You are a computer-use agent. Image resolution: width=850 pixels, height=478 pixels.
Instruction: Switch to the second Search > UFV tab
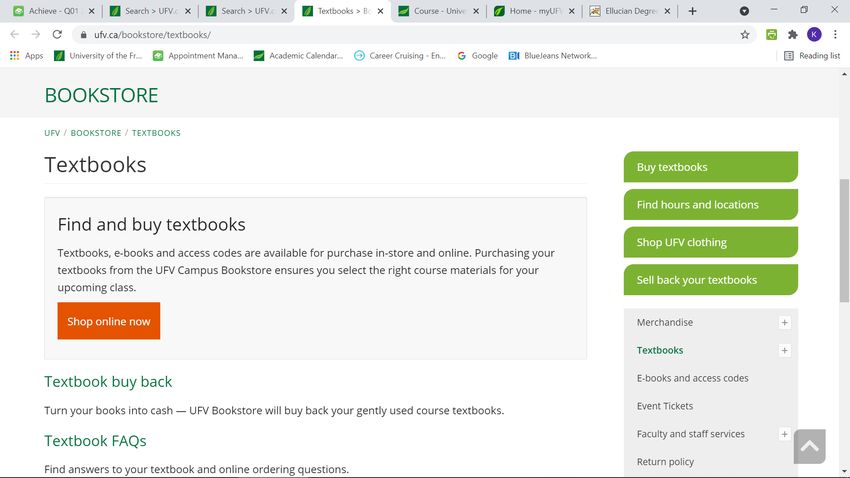[246, 11]
